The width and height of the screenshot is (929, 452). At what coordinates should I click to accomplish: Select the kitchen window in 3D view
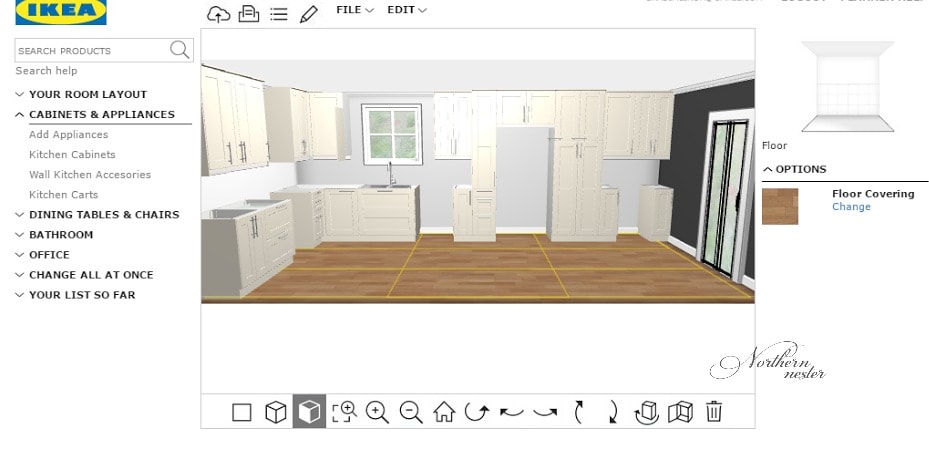392,134
